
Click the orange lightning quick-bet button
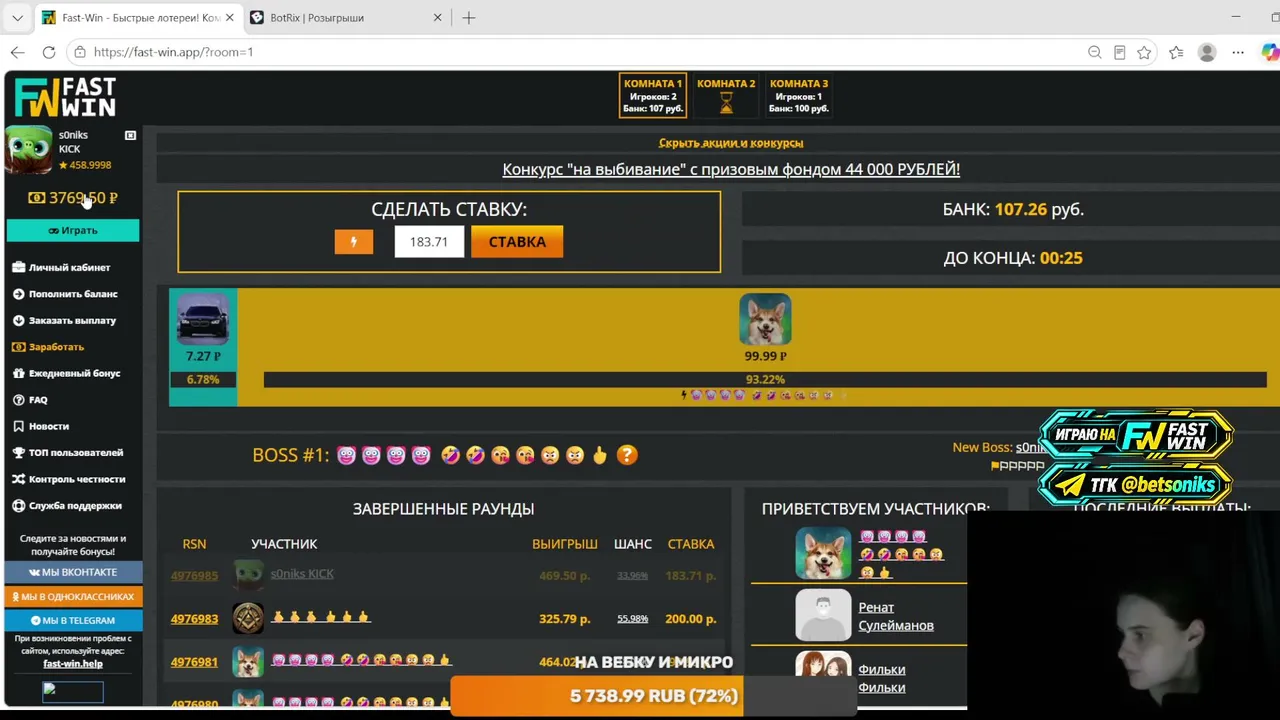(x=353, y=242)
